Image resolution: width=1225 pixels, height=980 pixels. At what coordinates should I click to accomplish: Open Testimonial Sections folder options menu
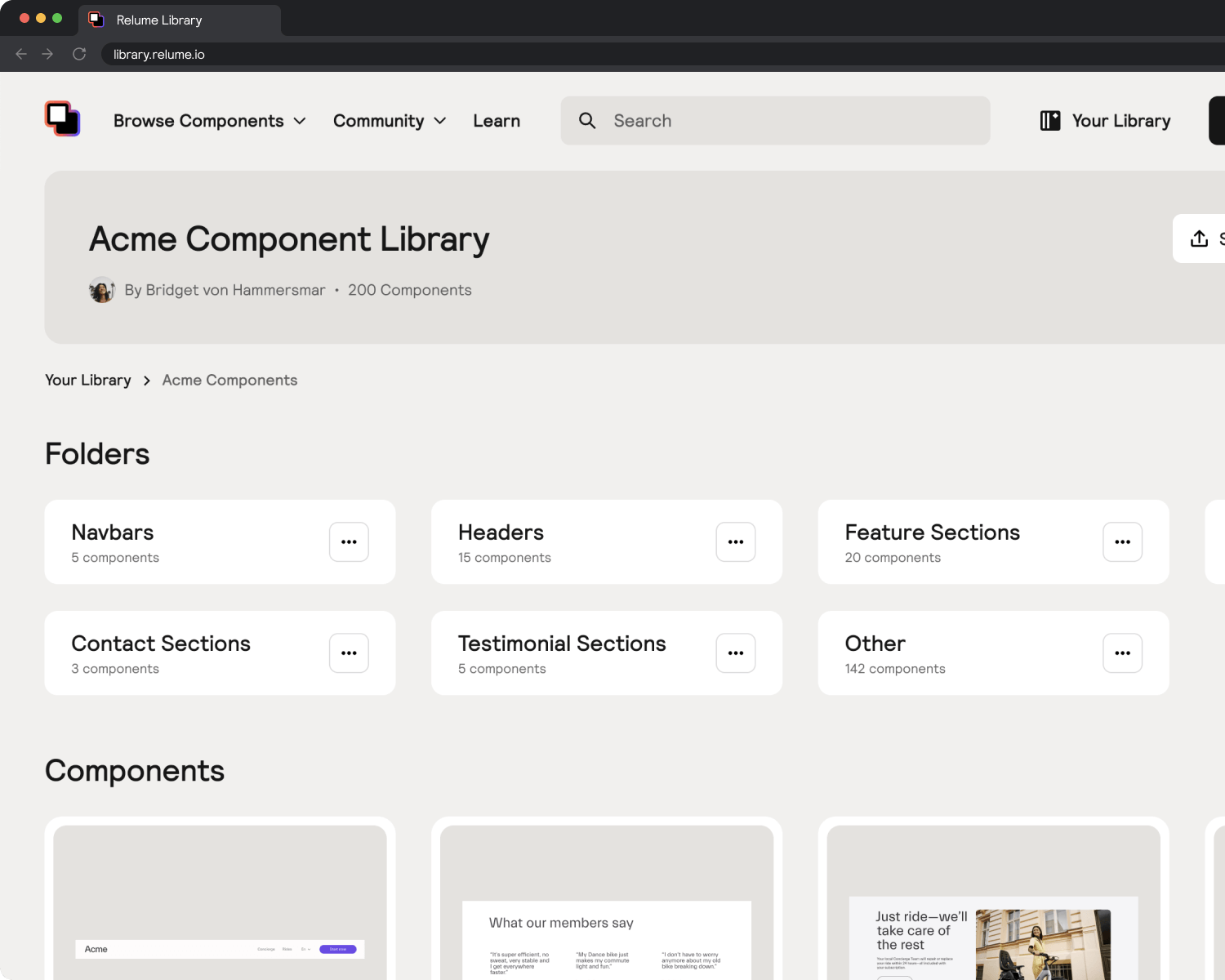[x=735, y=653]
